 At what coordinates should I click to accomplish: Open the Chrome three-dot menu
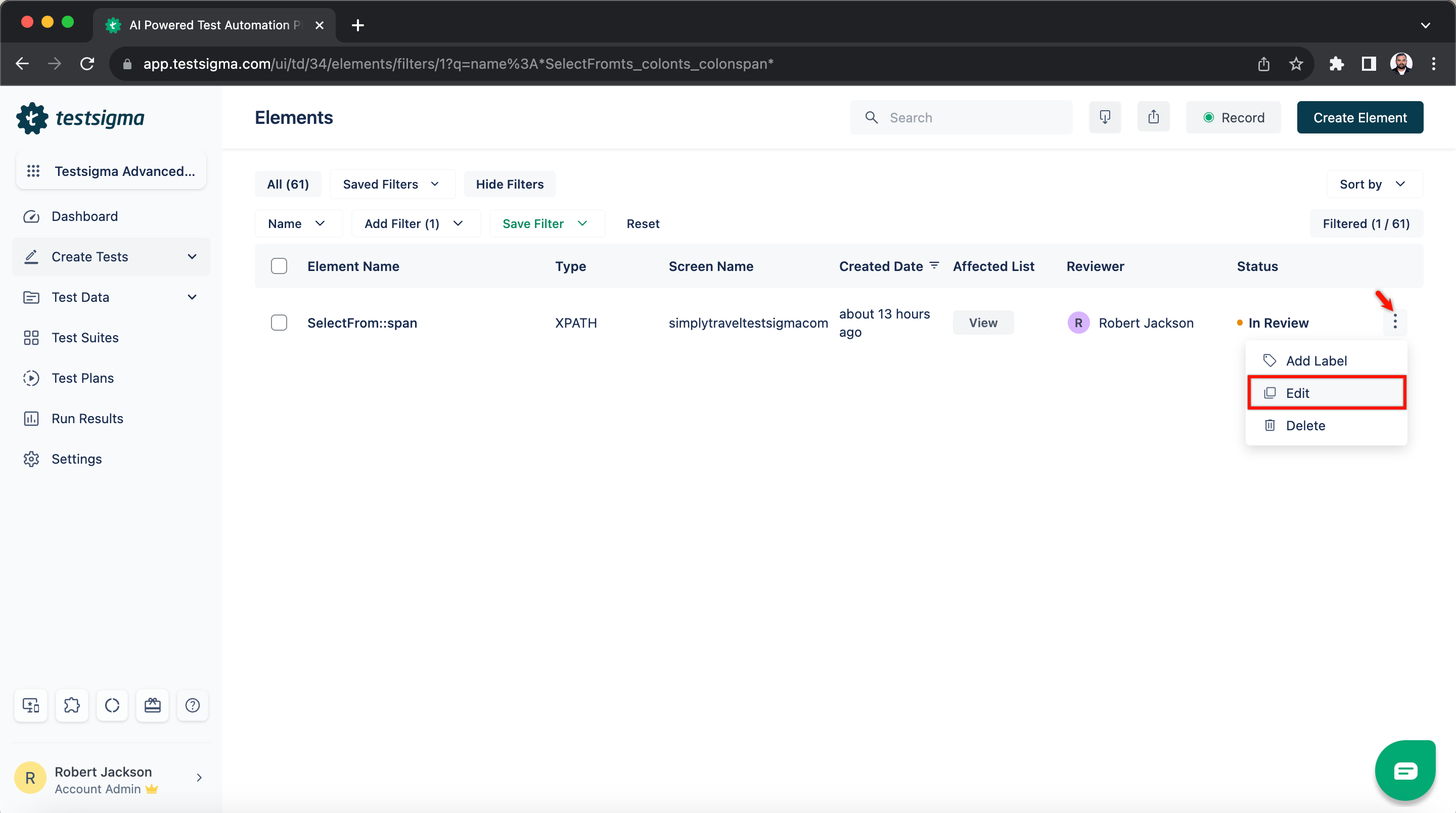click(x=1433, y=64)
